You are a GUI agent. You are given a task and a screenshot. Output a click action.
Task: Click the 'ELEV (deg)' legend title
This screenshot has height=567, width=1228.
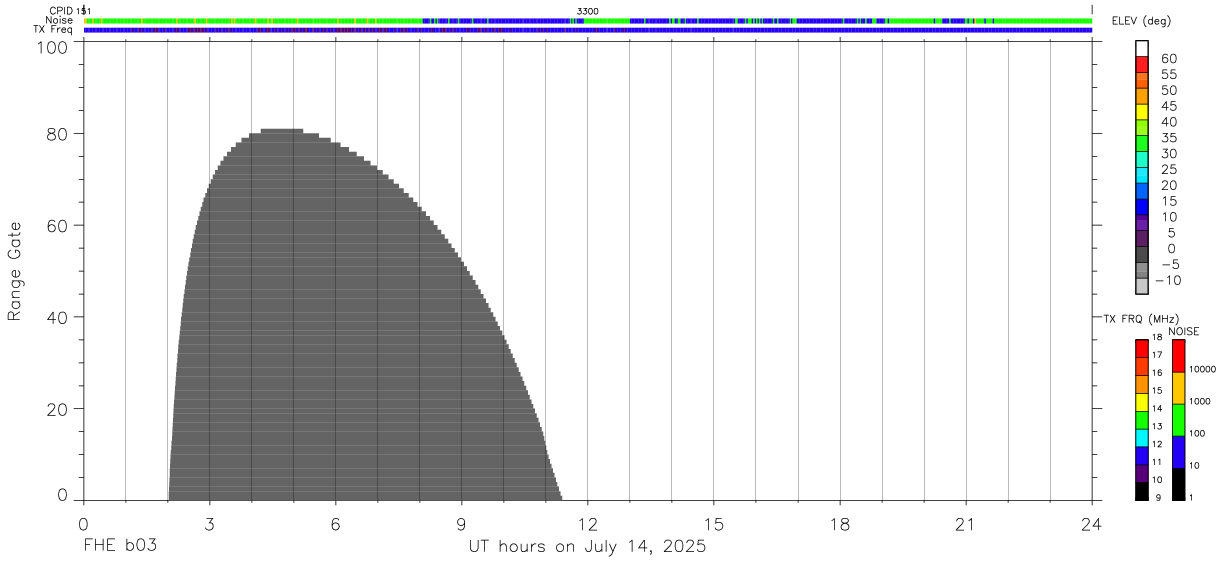click(1141, 22)
